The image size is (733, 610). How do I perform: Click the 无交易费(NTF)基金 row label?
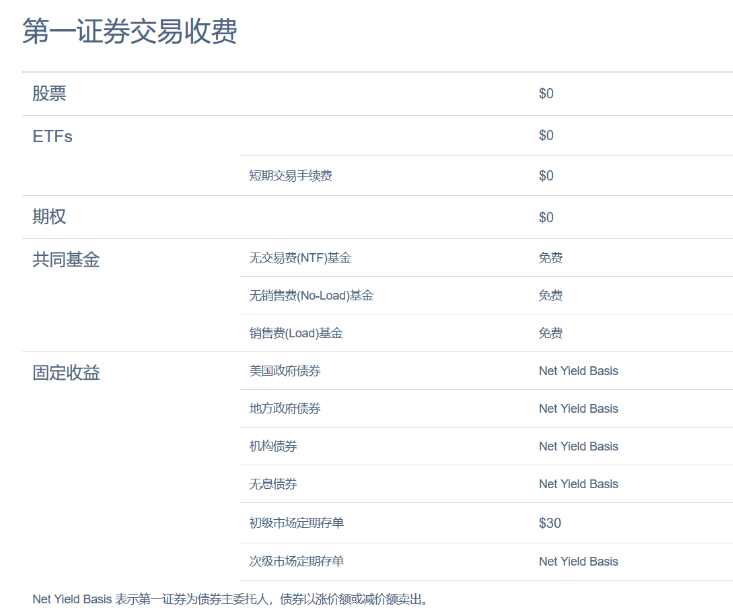pyautogui.click(x=300, y=258)
